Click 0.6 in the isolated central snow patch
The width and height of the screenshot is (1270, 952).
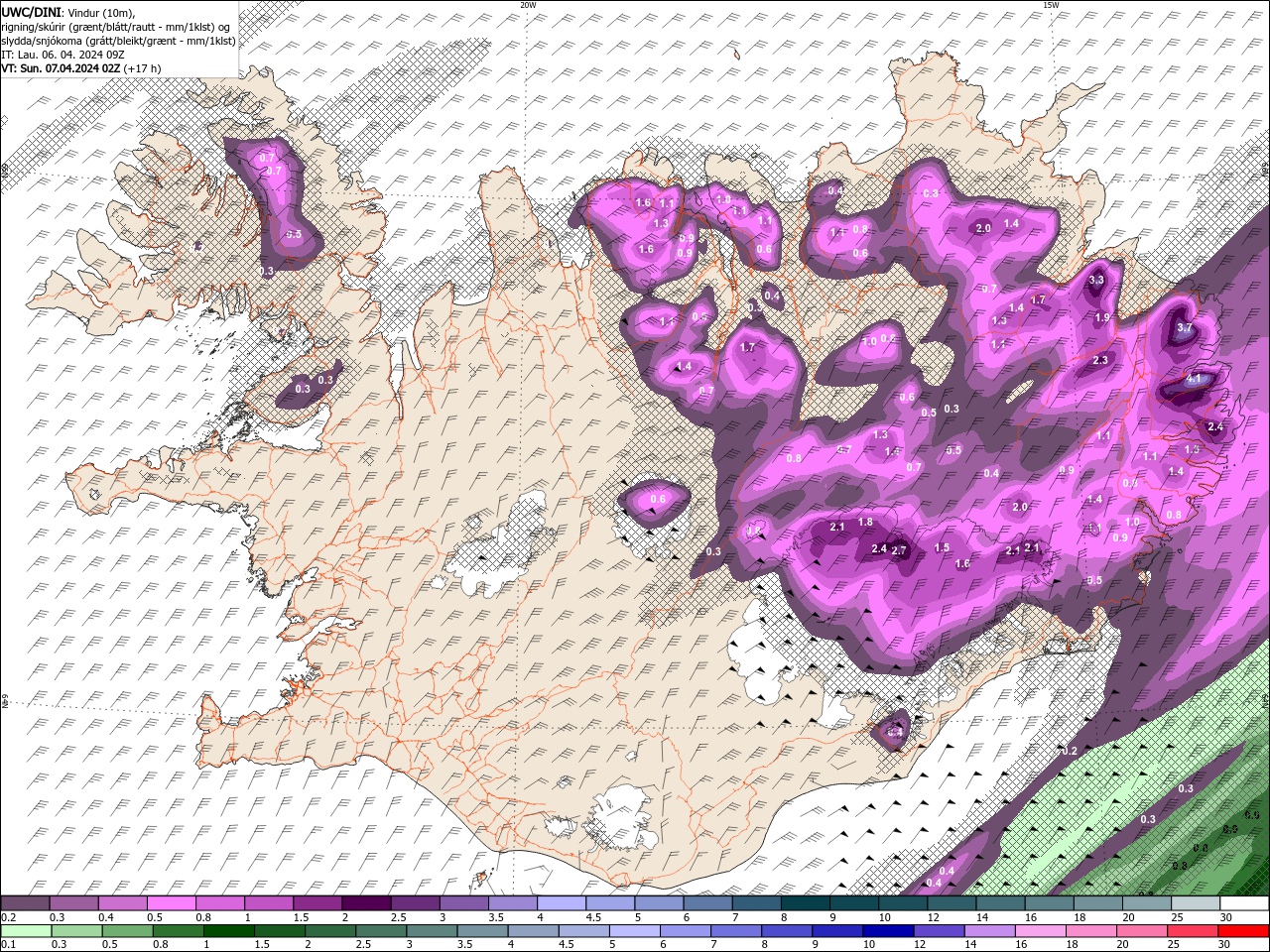click(658, 499)
